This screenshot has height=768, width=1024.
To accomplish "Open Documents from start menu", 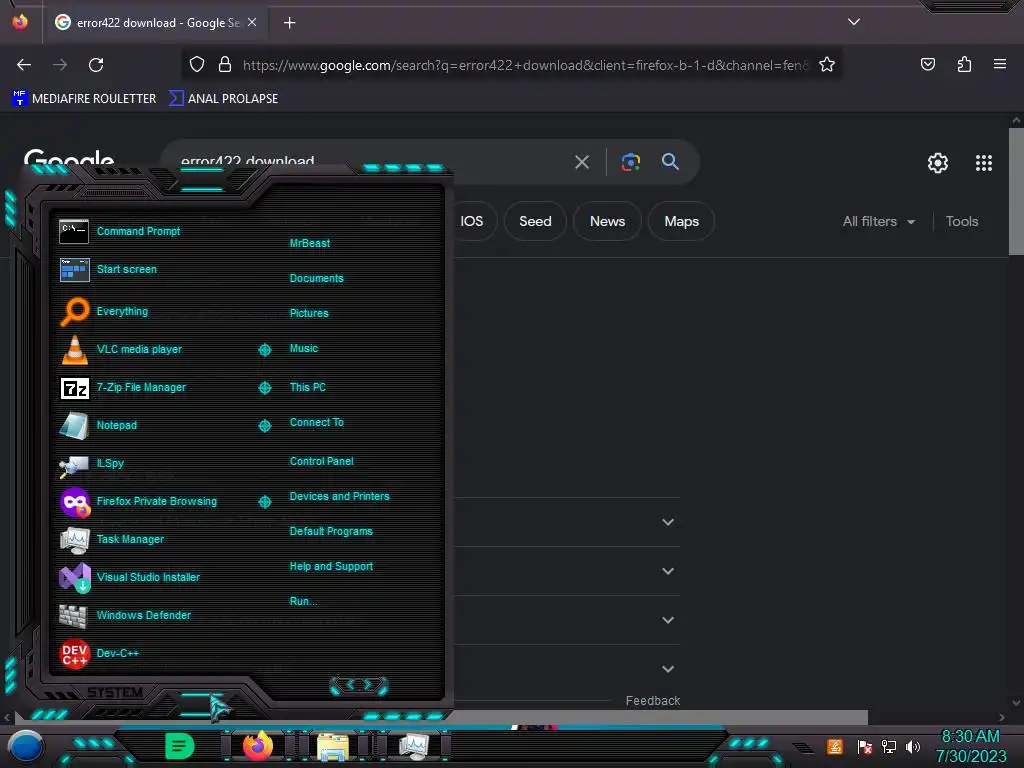I will tap(316, 278).
